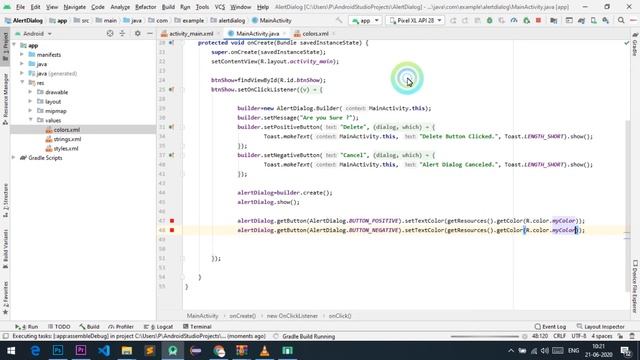This screenshot has height=360, width=640.
Task: Click the Windows Start button
Action: 11,351
